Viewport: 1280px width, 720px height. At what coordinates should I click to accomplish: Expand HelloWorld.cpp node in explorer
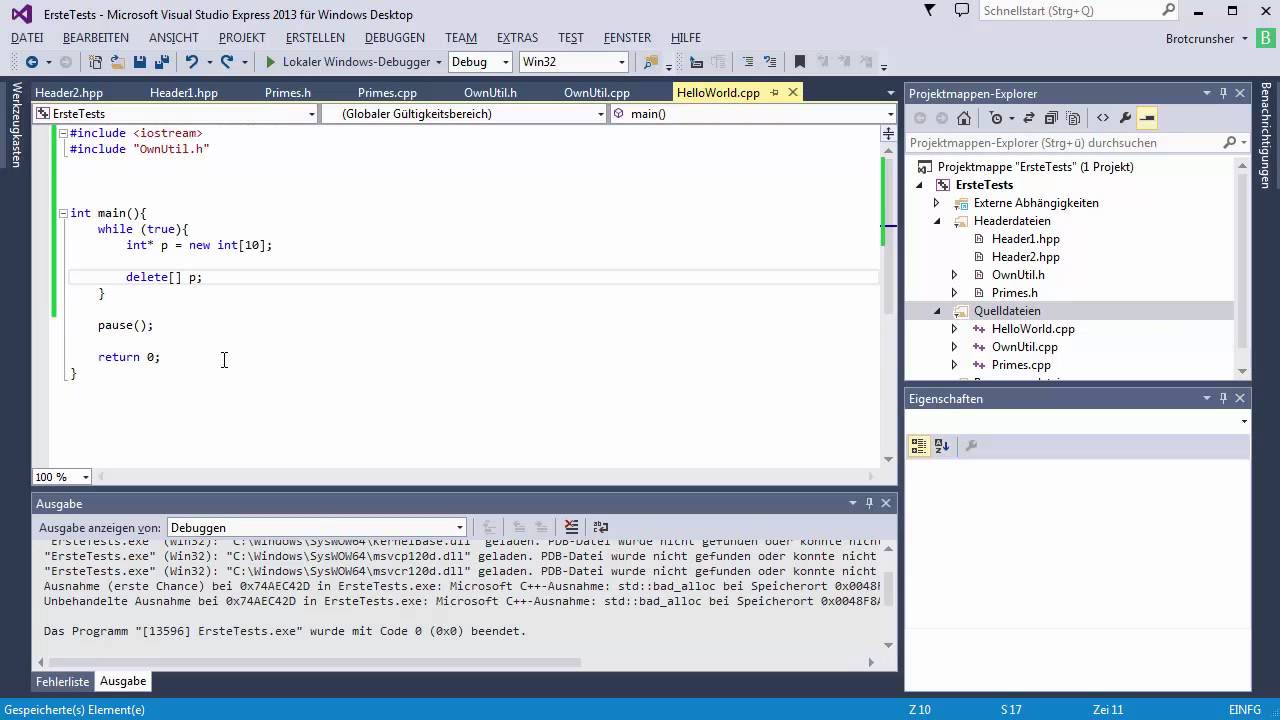click(954, 329)
